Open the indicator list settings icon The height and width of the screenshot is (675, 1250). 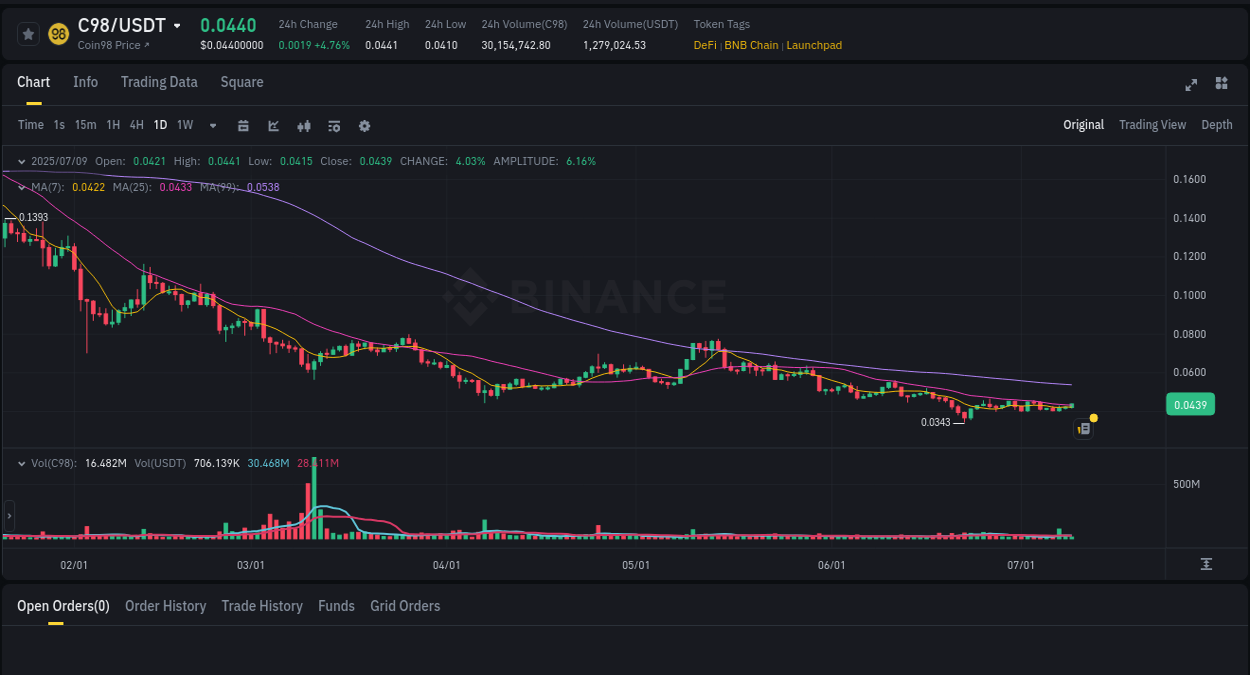pyautogui.click(x=333, y=125)
